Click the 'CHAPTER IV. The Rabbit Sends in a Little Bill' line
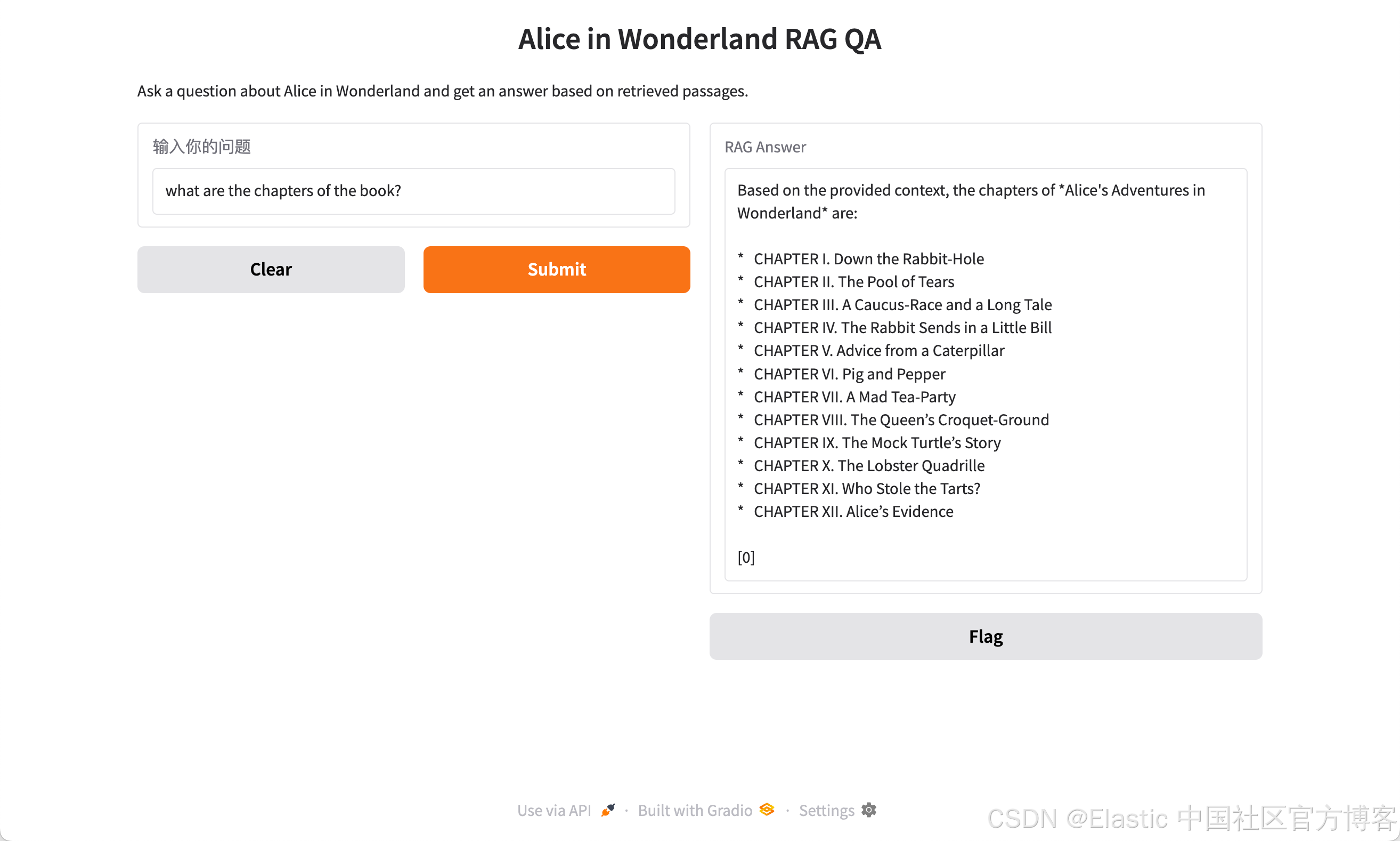The width and height of the screenshot is (1400, 841). tap(903, 328)
